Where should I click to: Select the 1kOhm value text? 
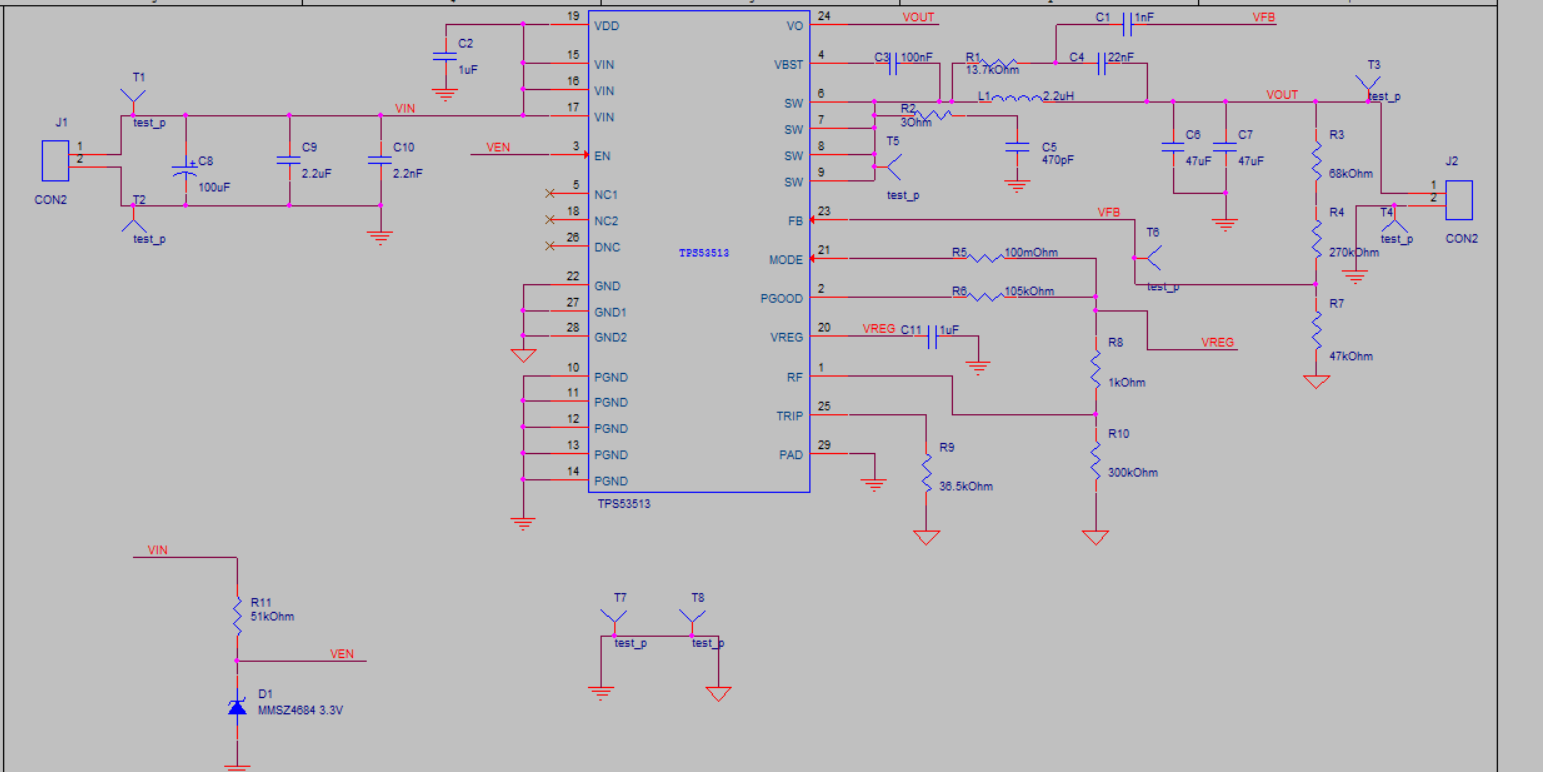click(1127, 383)
